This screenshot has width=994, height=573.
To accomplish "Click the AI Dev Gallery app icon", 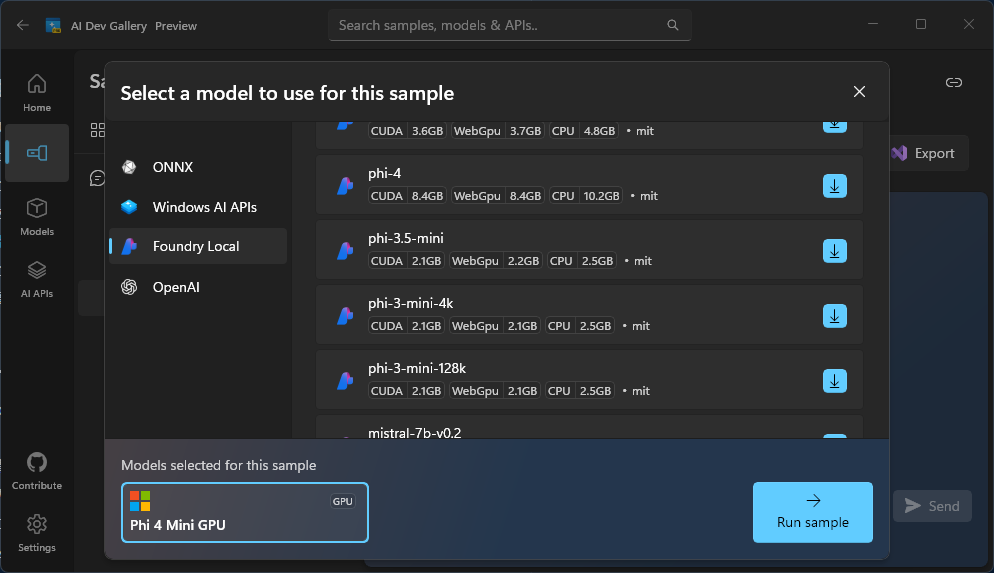I will pos(53,26).
